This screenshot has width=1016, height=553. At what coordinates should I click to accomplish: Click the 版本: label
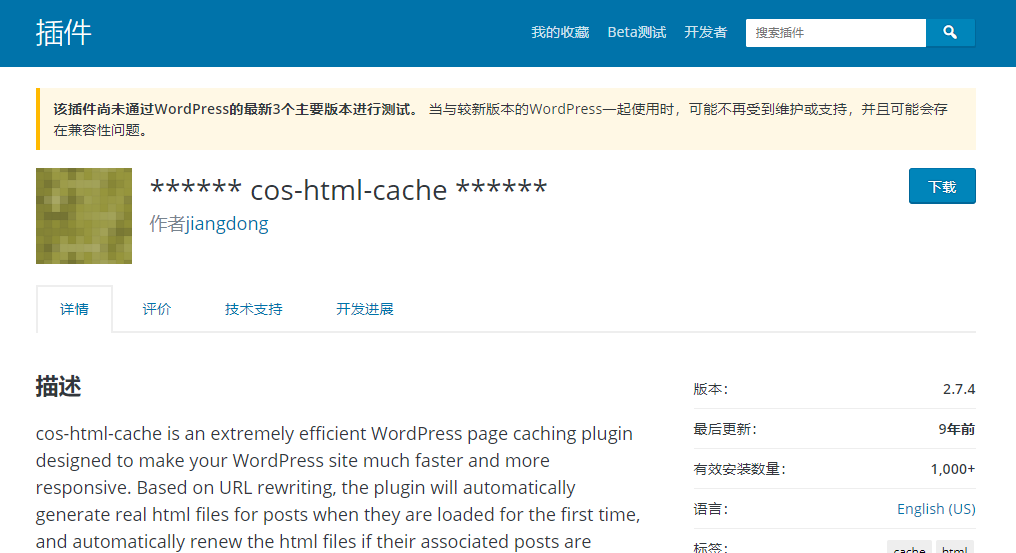pyautogui.click(x=711, y=389)
